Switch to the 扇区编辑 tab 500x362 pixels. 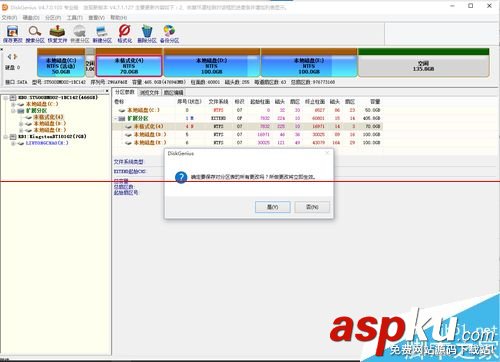(173, 92)
